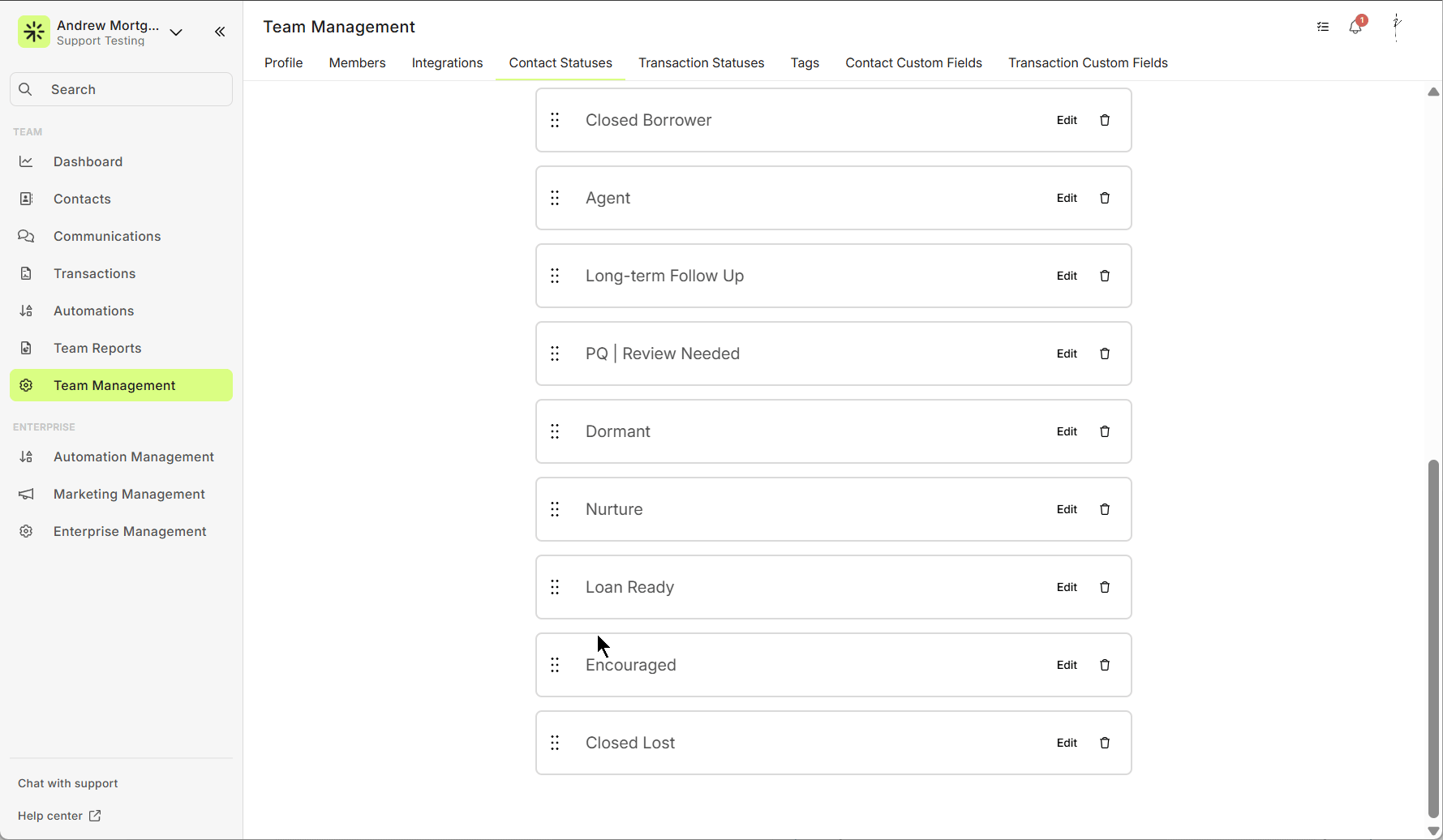Click the scroll up arrow

(x=1433, y=92)
